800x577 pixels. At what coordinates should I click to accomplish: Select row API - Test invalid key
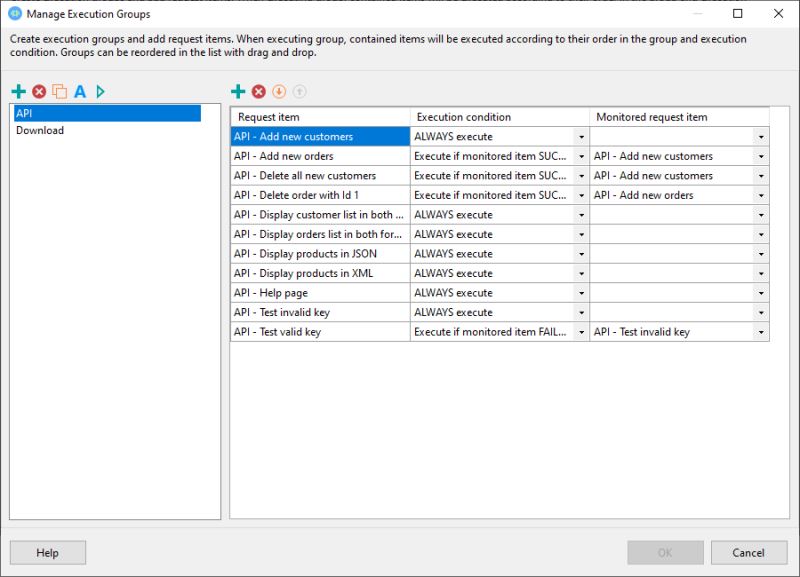coord(320,313)
